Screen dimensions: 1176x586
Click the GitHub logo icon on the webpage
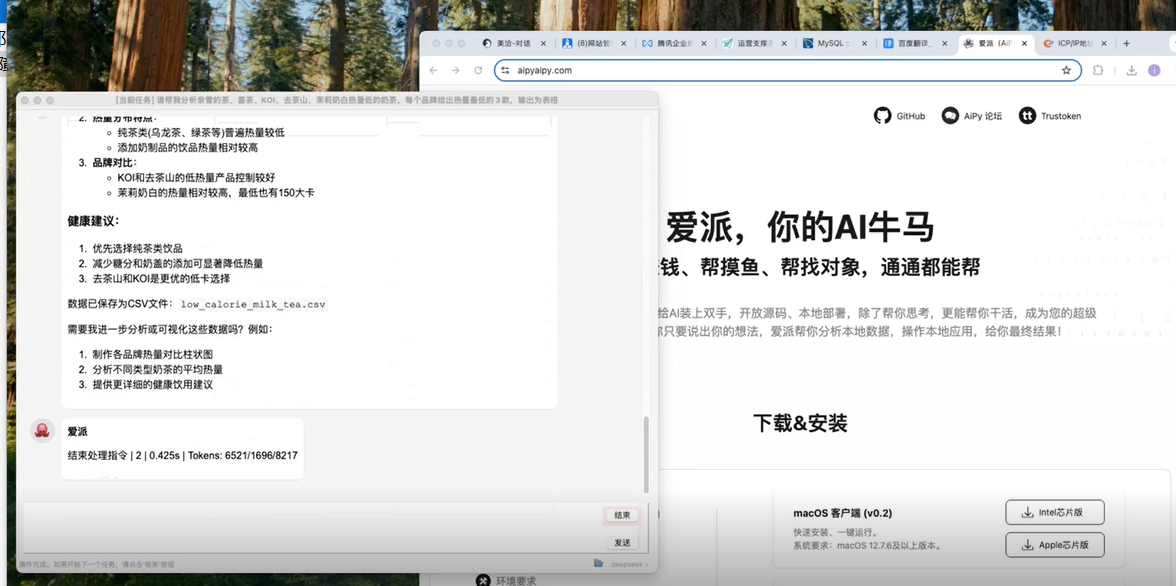coord(883,116)
